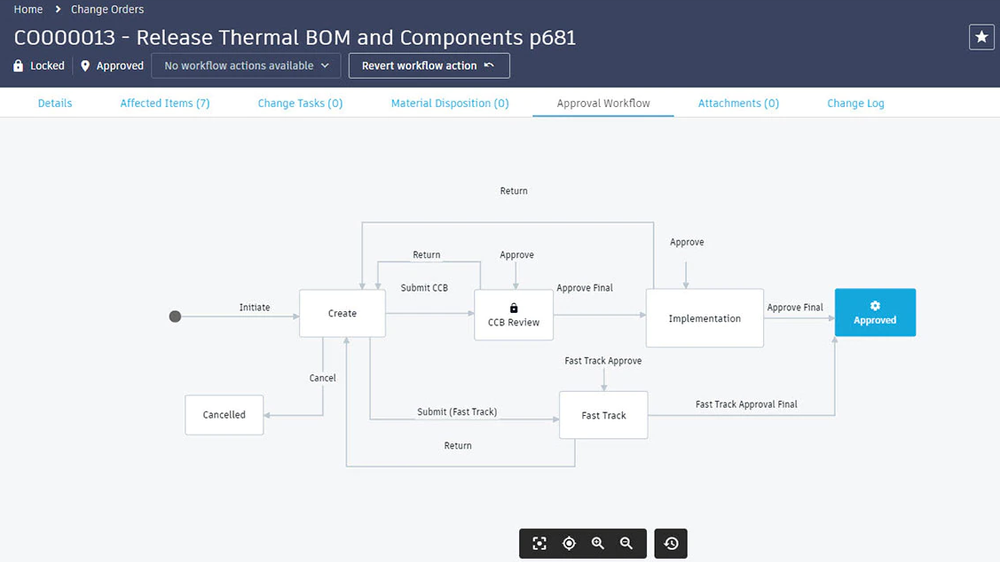Open the Change Tasks (0) tab
Image resolution: width=1000 pixels, height=562 pixels.
(300, 103)
